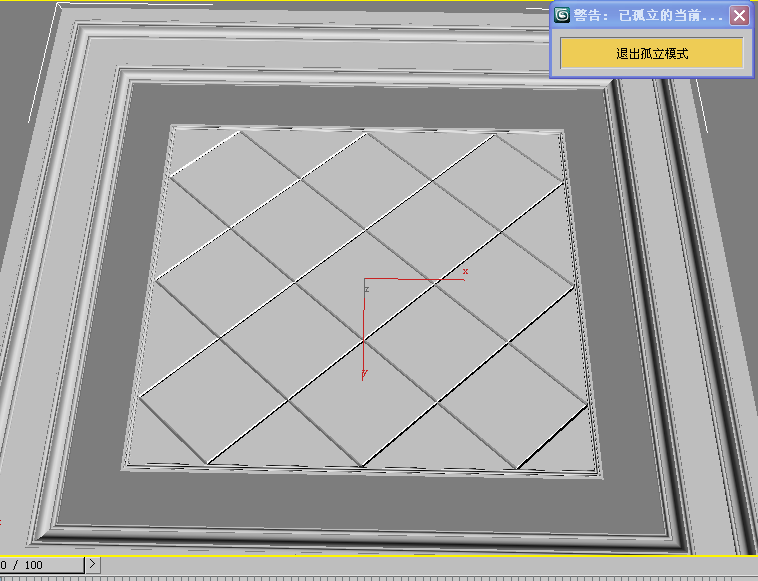
Task: Select the 0 / 100 time slider handle
Action: point(42,564)
